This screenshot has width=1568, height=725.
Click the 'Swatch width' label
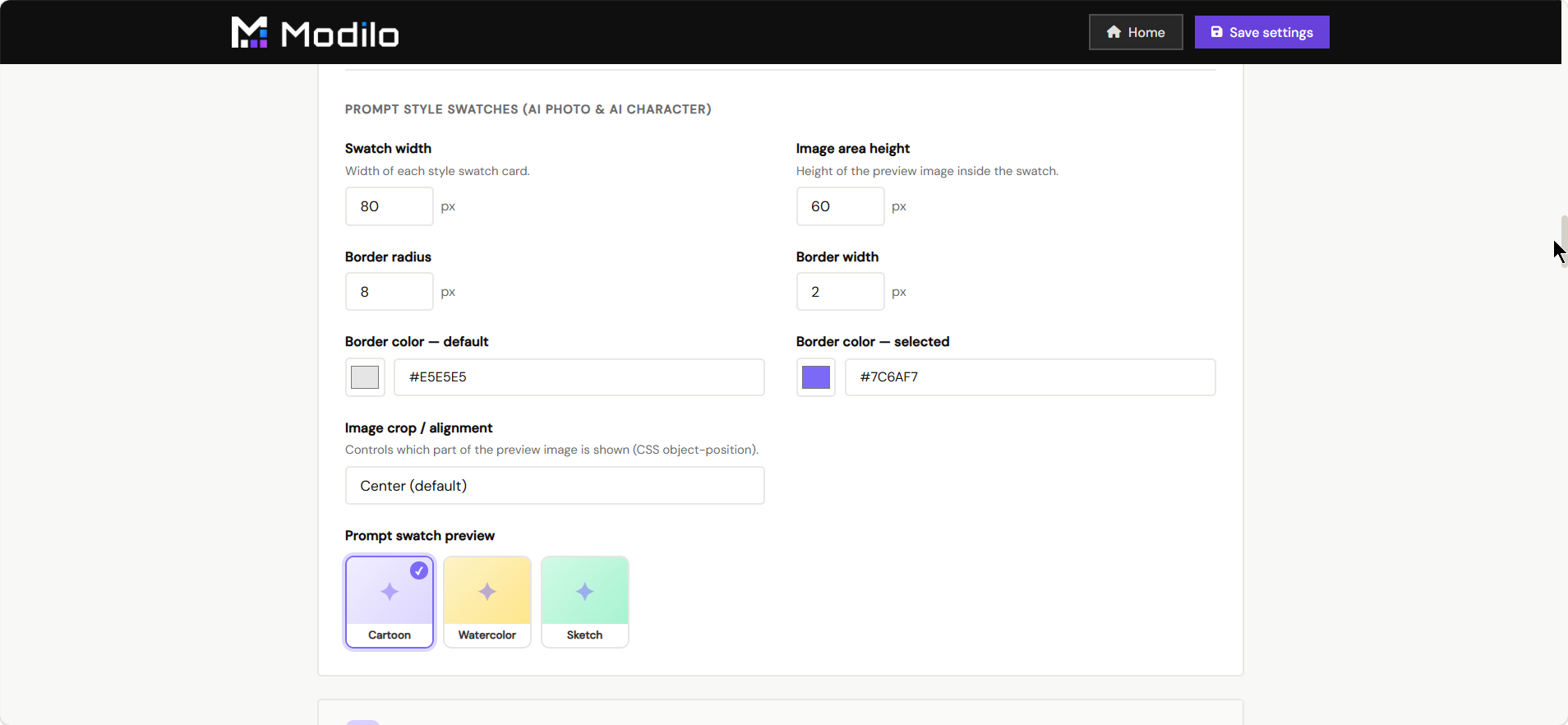click(x=388, y=149)
